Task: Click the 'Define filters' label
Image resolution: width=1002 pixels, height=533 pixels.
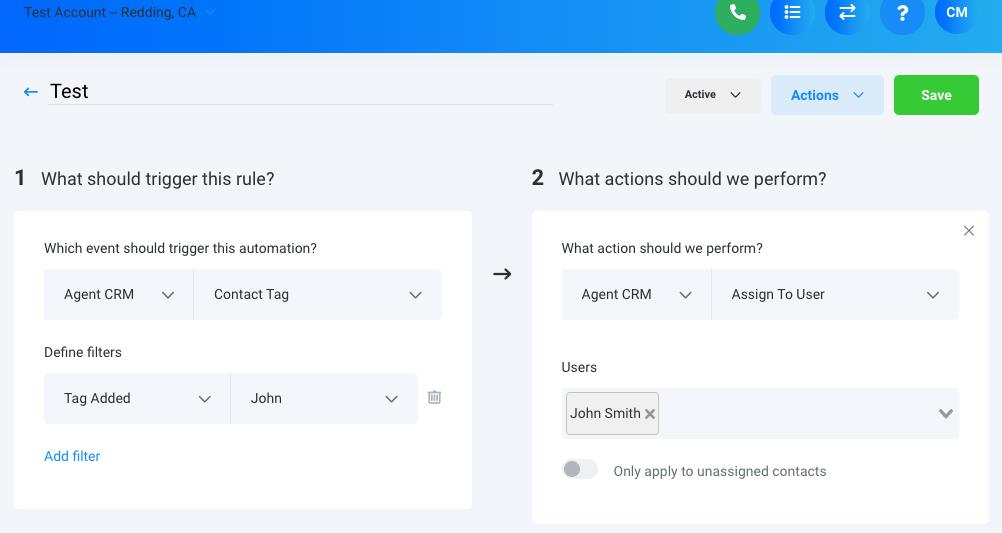Action: point(82,352)
